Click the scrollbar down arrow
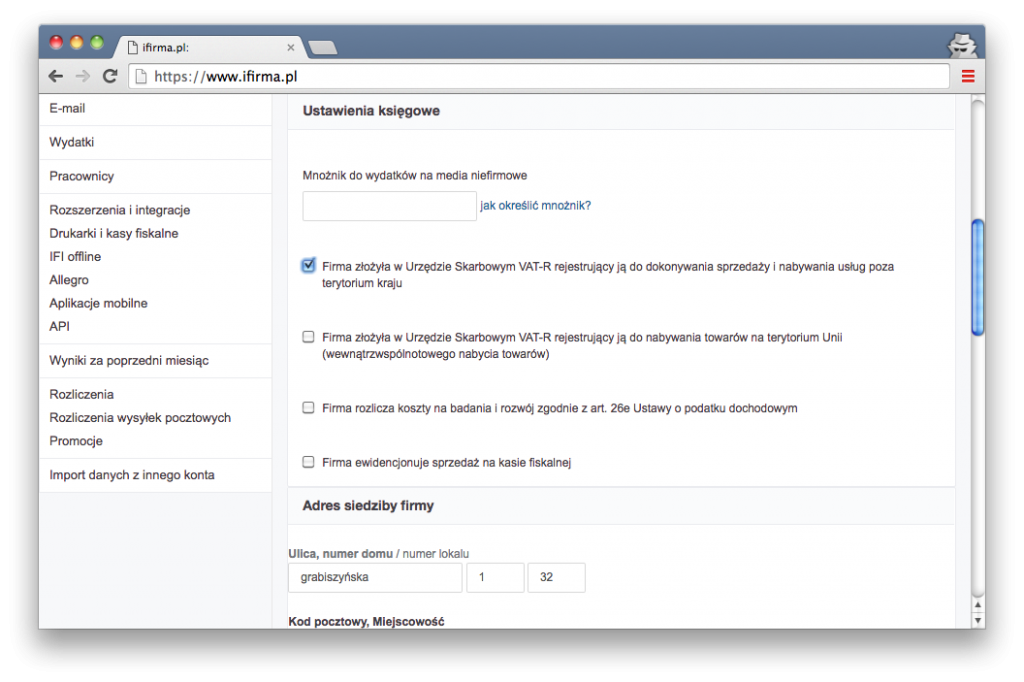Viewport: 1024px width, 682px height. (978, 621)
